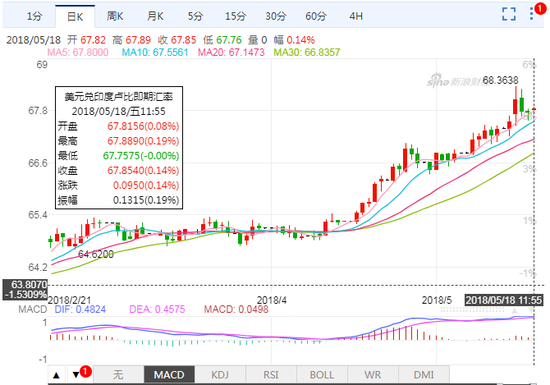
Task: Click the 最低 67.7575 tooltip row
Action: [119, 156]
